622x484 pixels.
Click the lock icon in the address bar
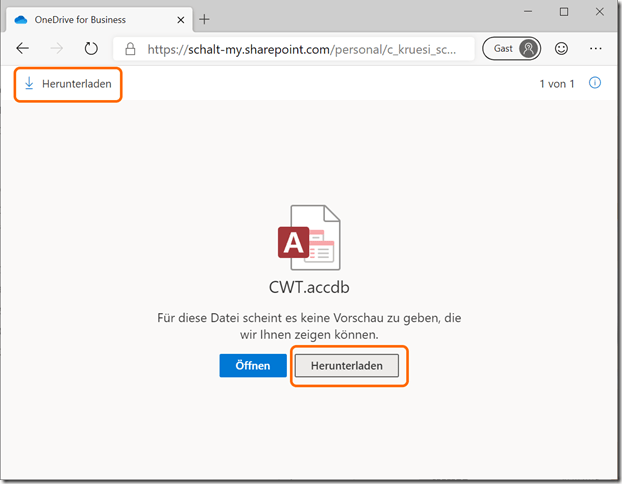coord(130,48)
